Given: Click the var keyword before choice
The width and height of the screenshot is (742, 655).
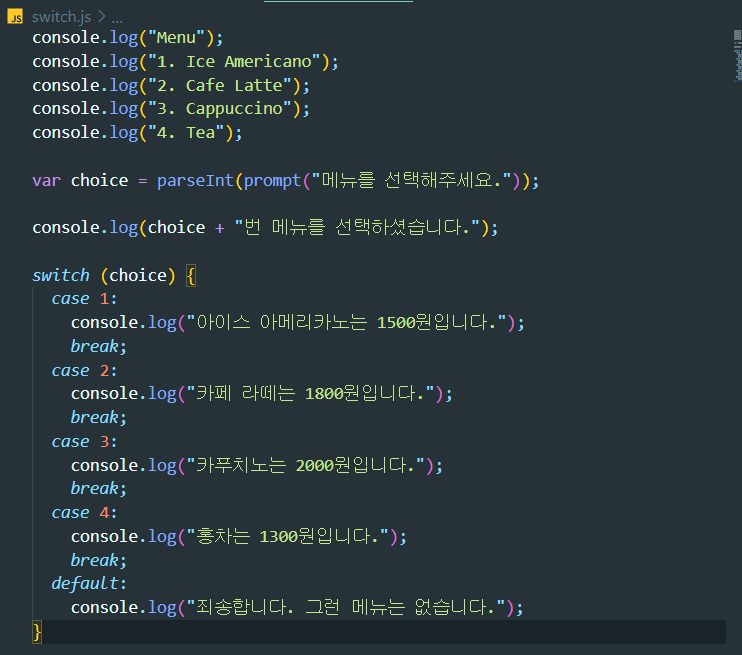Looking at the screenshot, I should 46,181.
